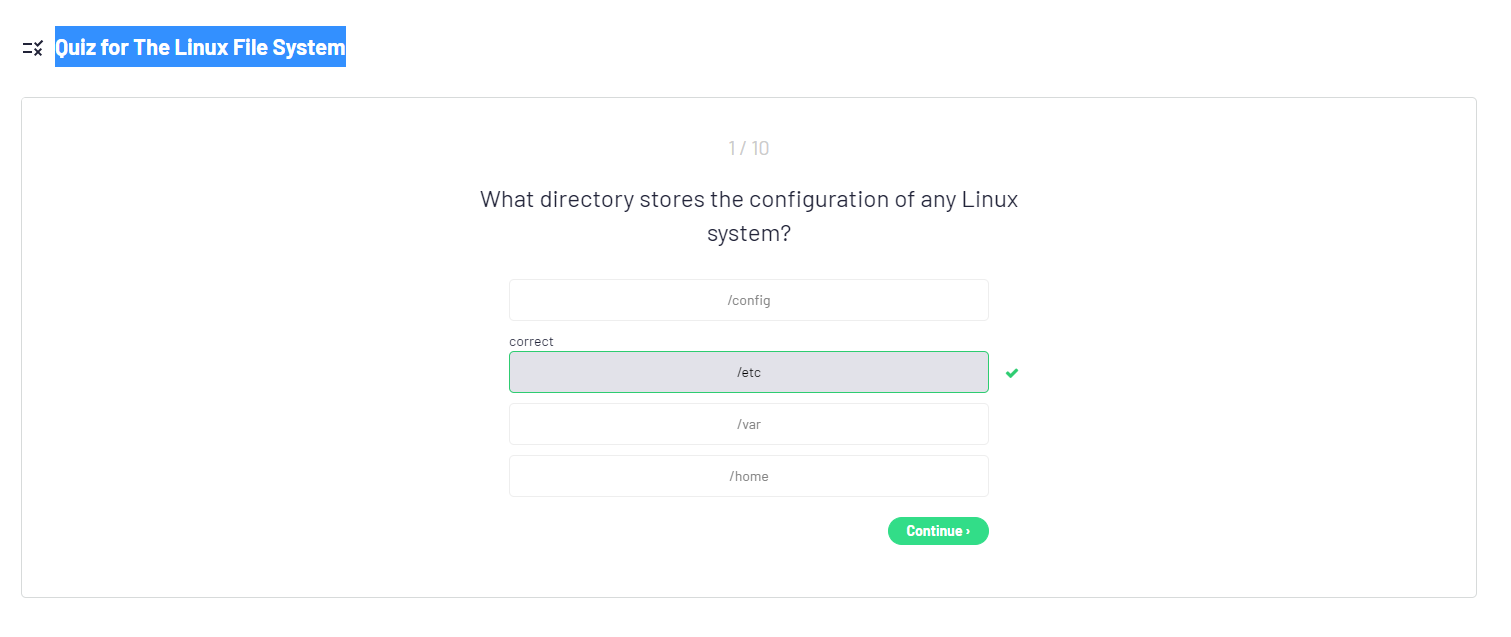Click the word "Linux" in the question text

[990, 199]
